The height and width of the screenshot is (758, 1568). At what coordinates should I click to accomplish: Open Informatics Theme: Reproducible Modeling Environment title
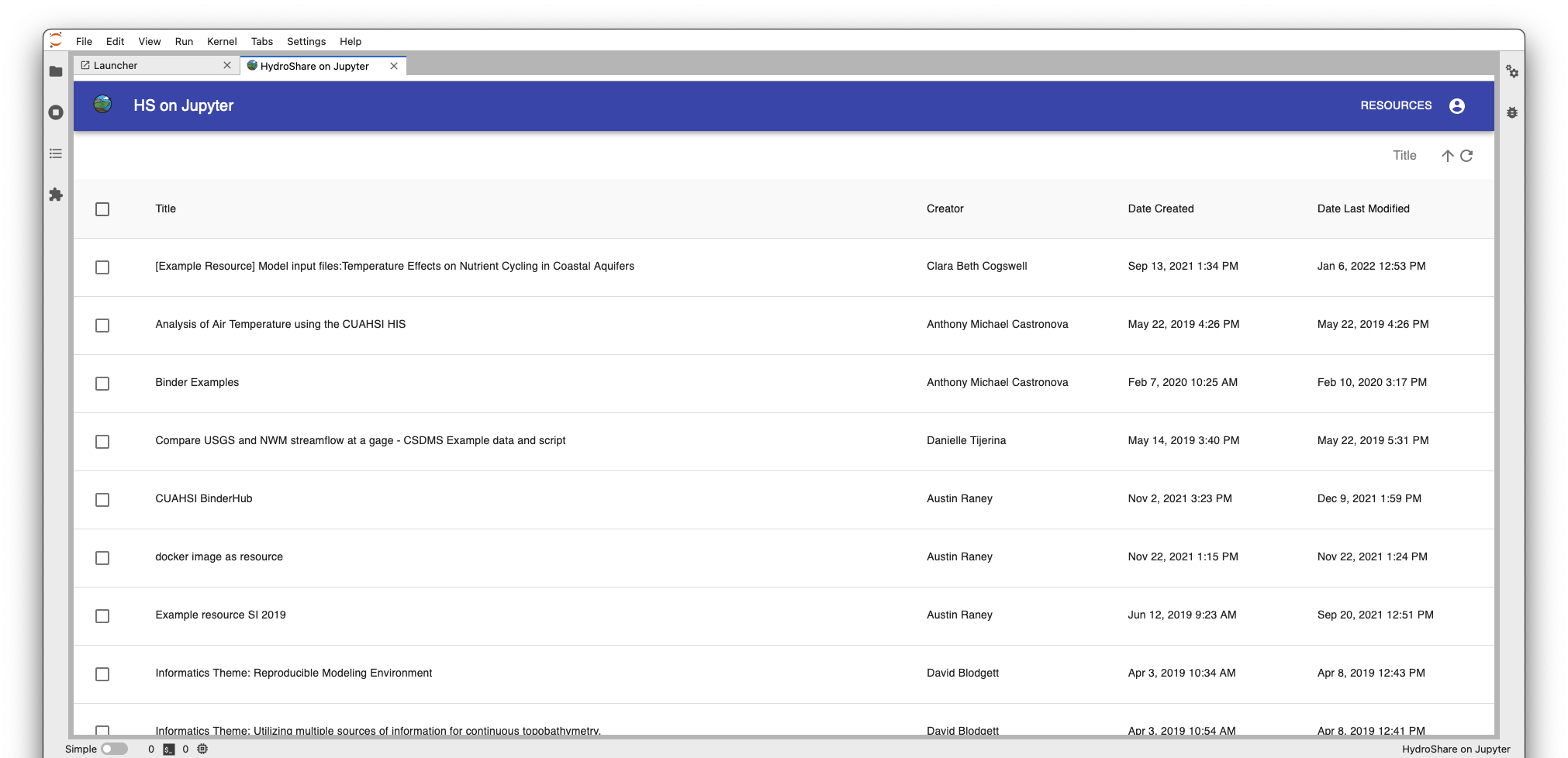[294, 673]
